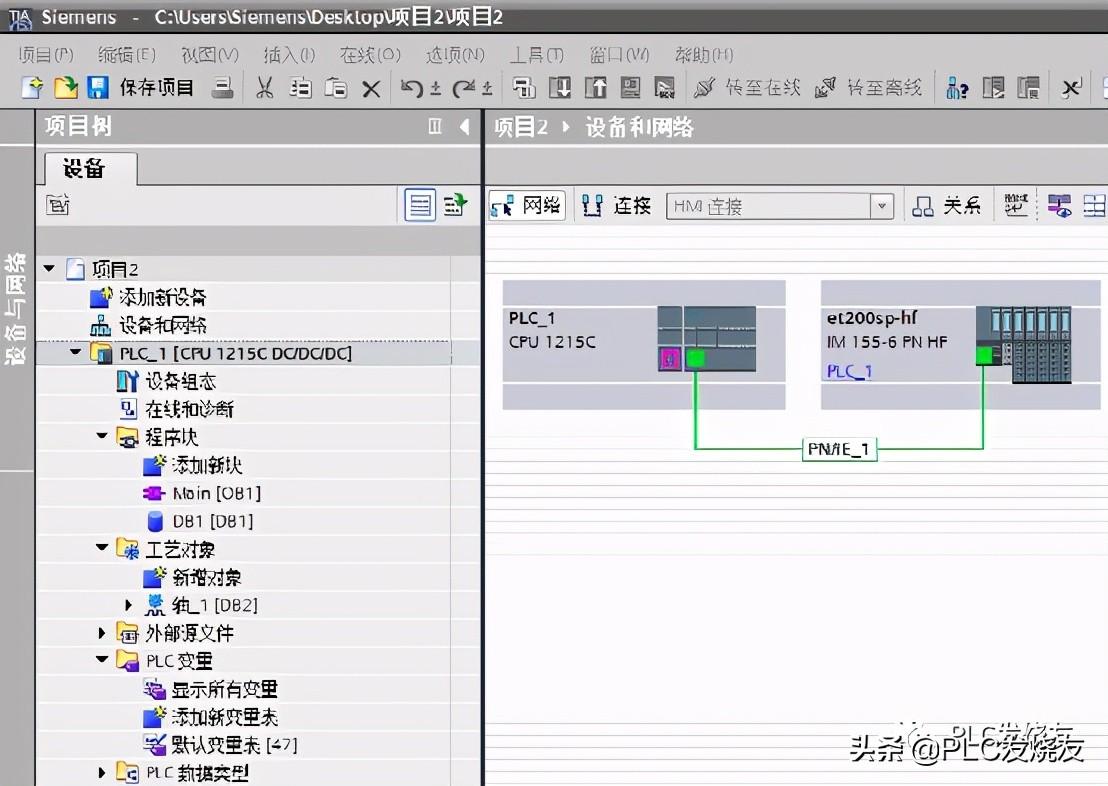Click the Open project folder icon
This screenshot has height=786, width=1108.
[65, 88]
